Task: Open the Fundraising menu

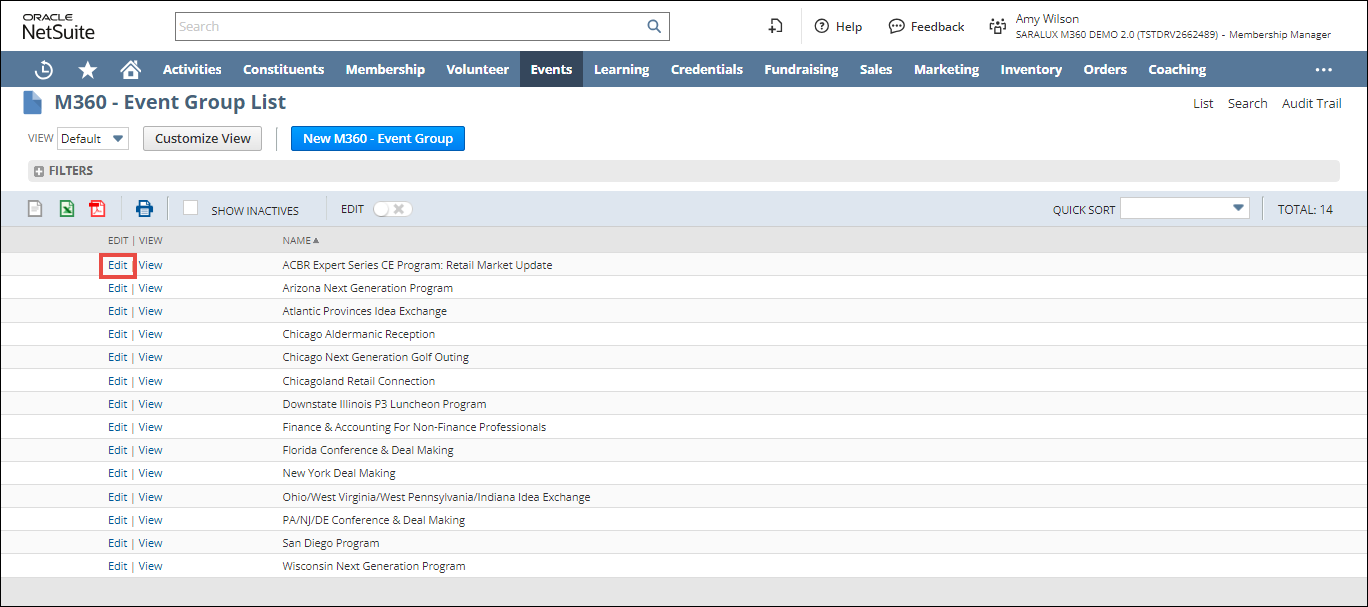Action: click(801, 70)
